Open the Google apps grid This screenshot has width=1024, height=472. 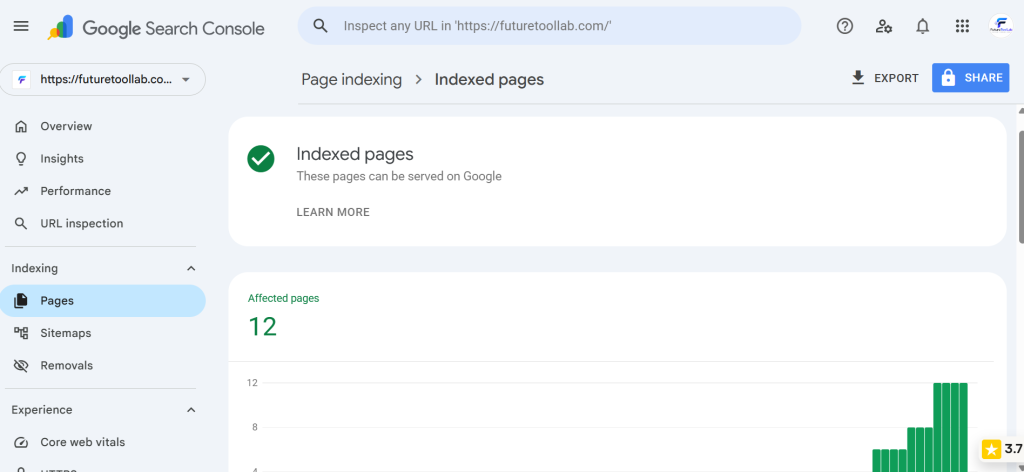[x=961, y=26]
